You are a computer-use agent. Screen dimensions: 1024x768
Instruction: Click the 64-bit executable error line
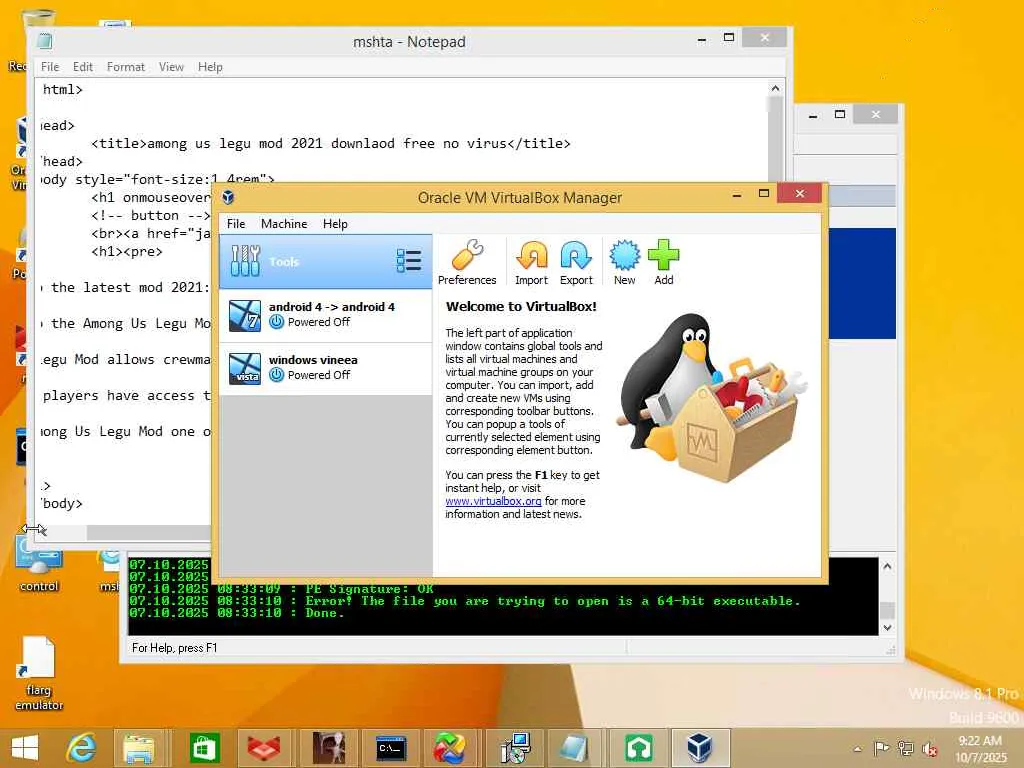click(464, 601)
